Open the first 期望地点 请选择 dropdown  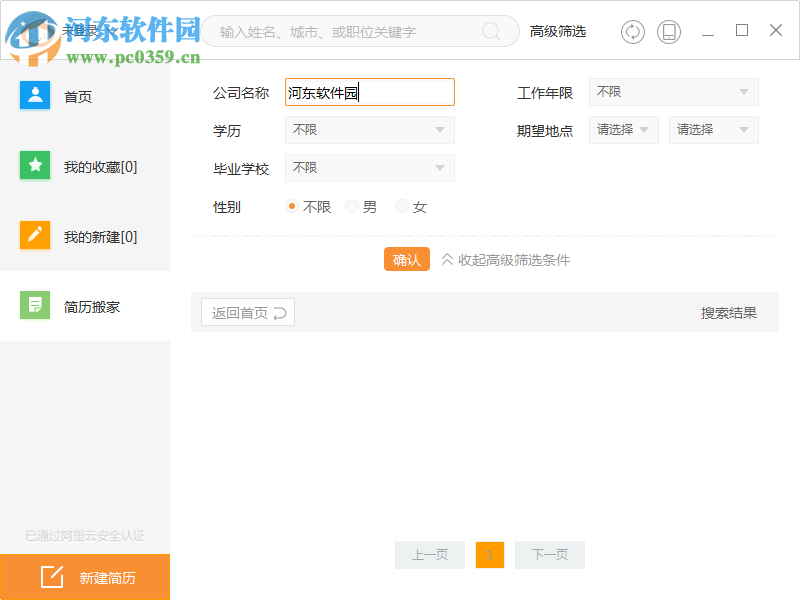tap(623, 130)
